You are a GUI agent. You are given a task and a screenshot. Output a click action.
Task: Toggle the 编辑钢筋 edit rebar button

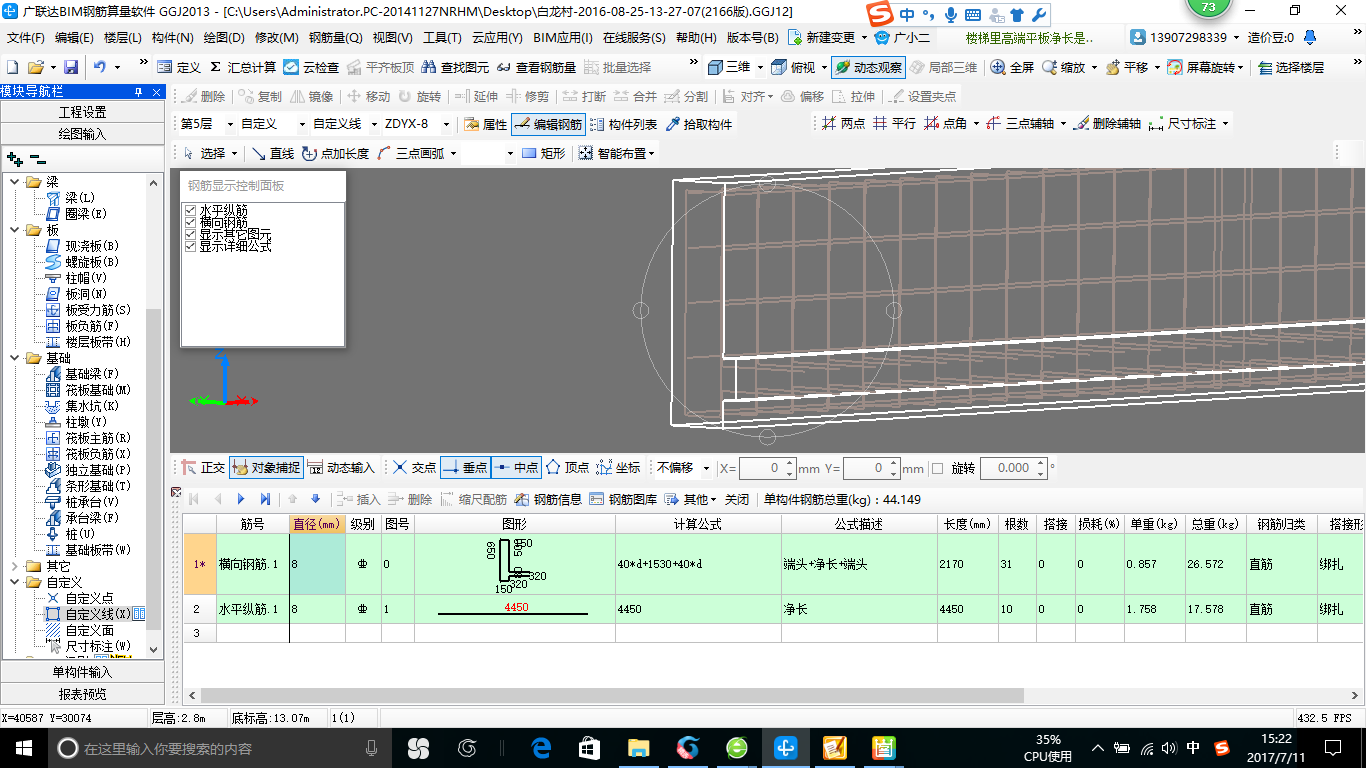547,124
